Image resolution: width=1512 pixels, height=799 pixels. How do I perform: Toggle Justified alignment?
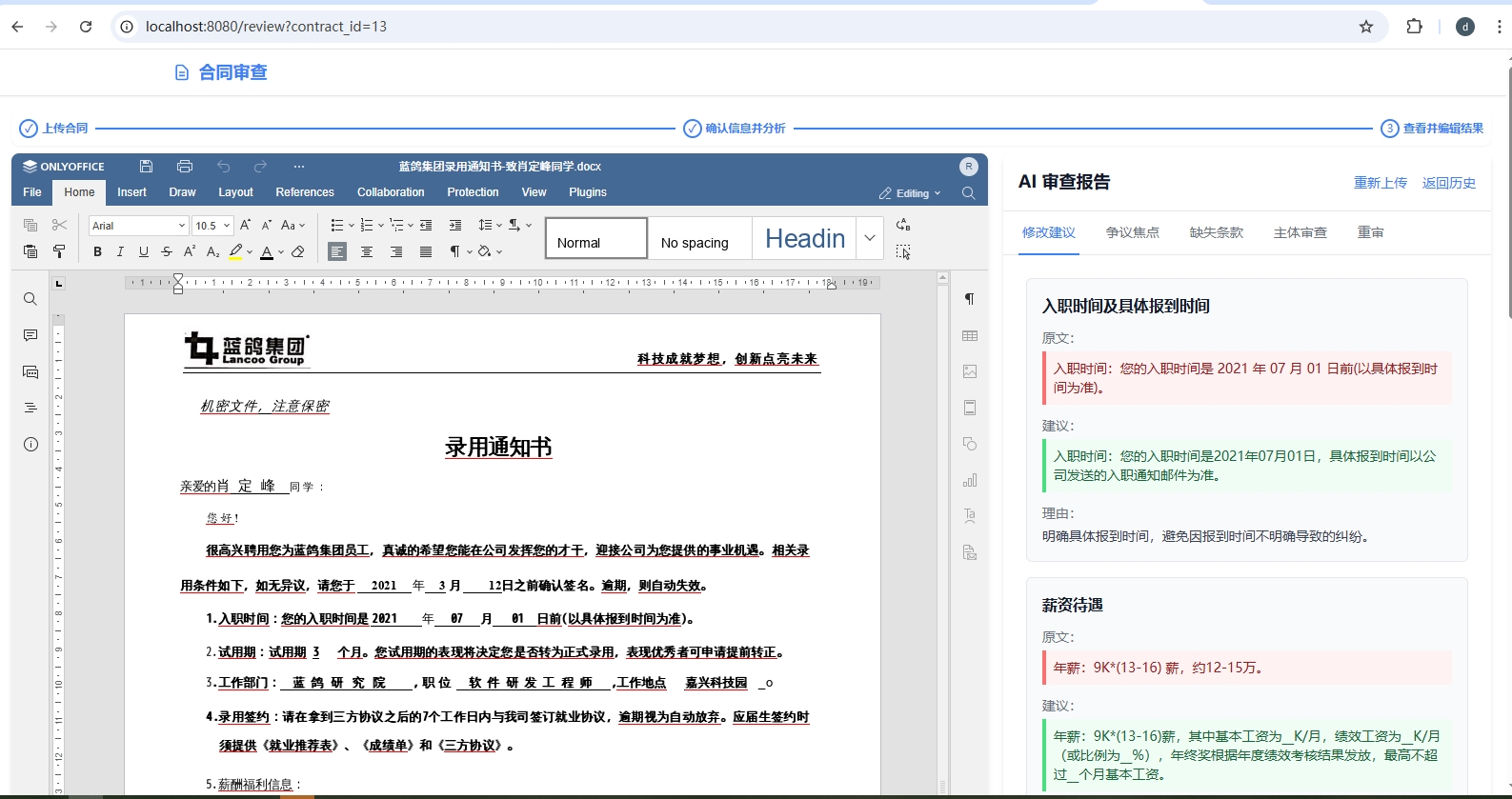tap(426, 251)
